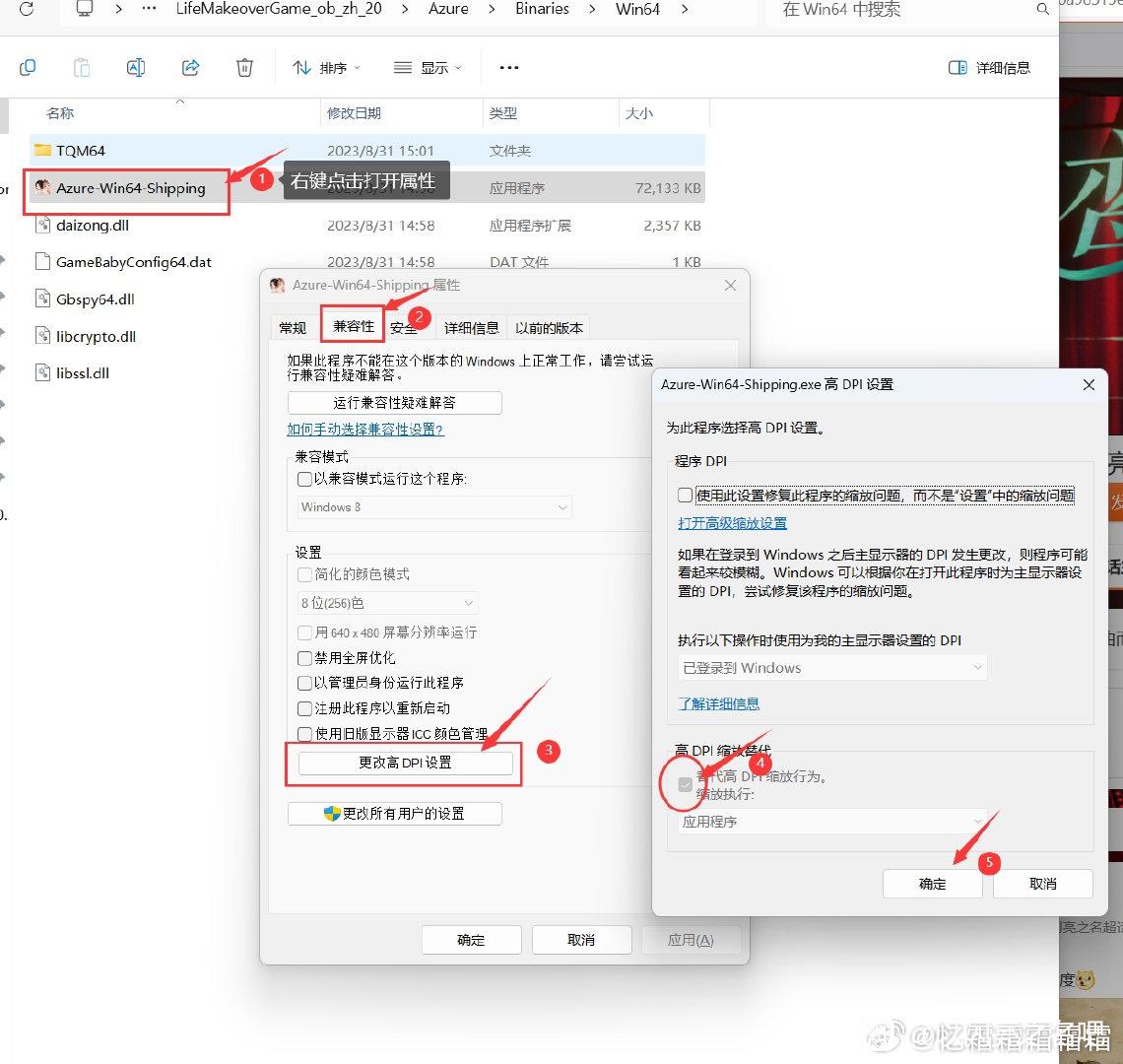Select the TQM64 folder icon

tap(43, 150)
